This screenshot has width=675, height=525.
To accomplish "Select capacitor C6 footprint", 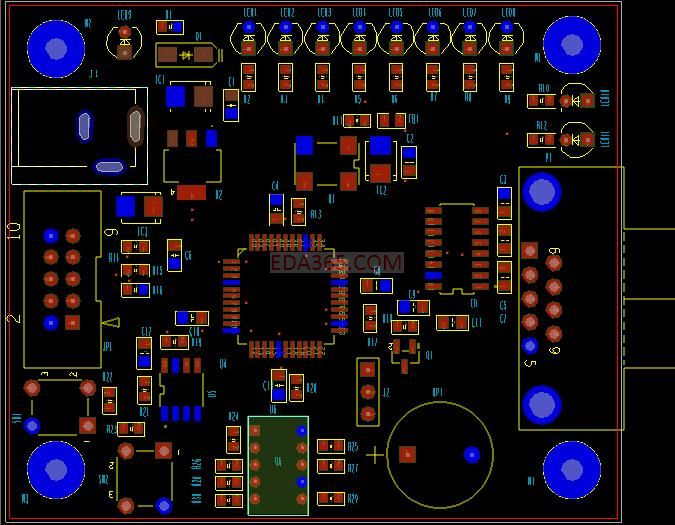I will [174, 256].
